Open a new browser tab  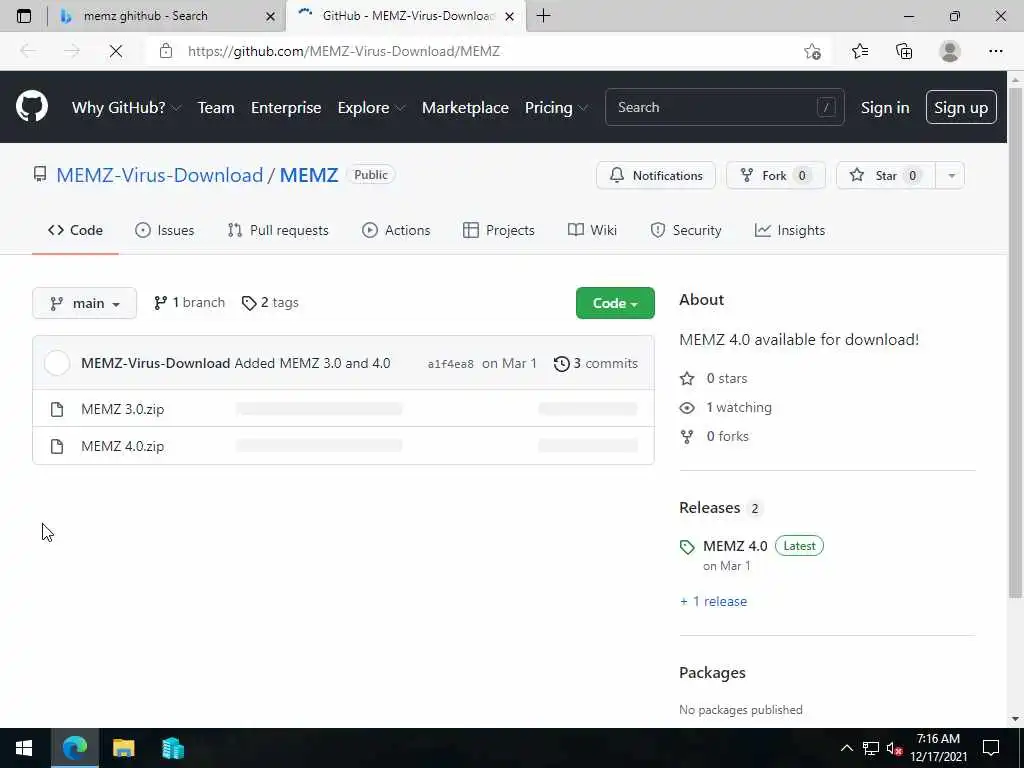[543, 16]
